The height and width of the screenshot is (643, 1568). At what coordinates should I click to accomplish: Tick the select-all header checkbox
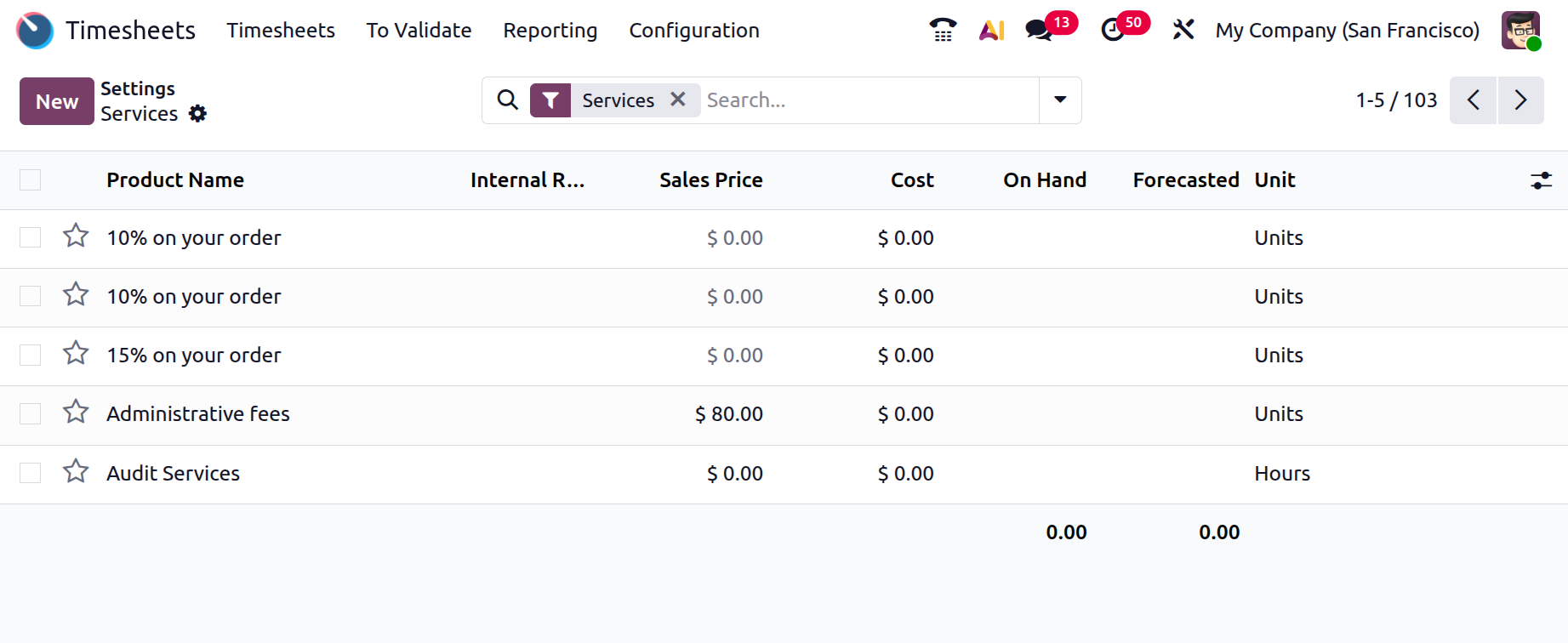pos(31,179)
